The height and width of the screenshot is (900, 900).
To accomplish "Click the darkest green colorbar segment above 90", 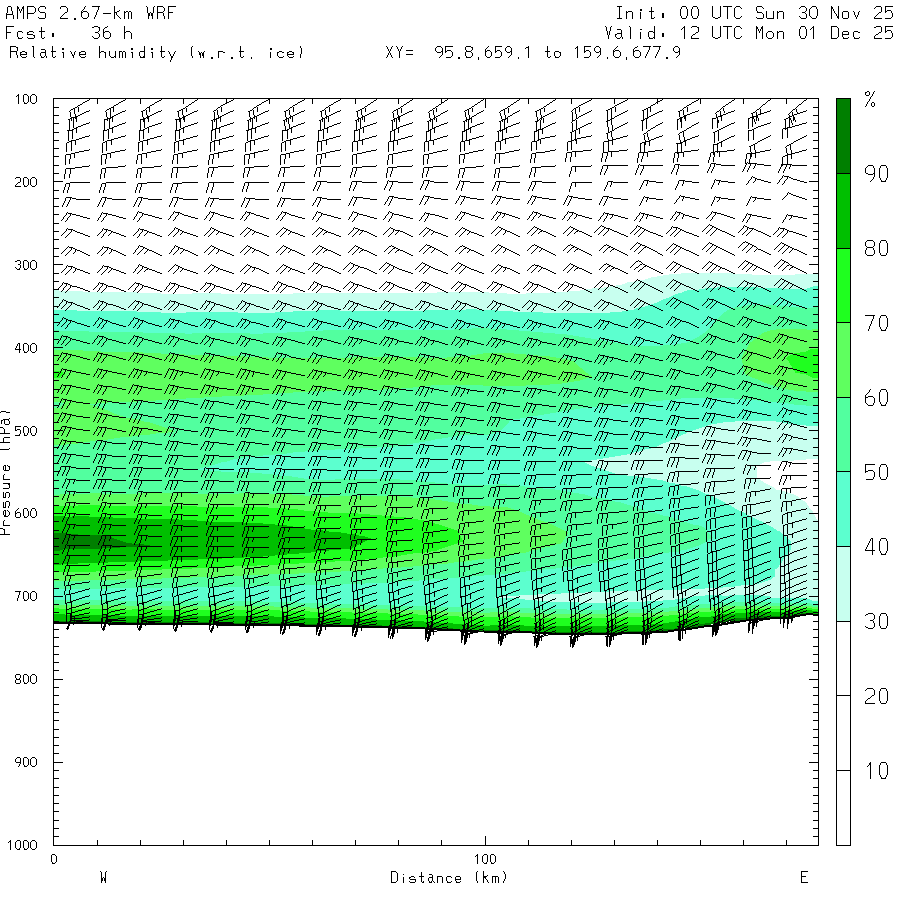I will tap(843, 136).
